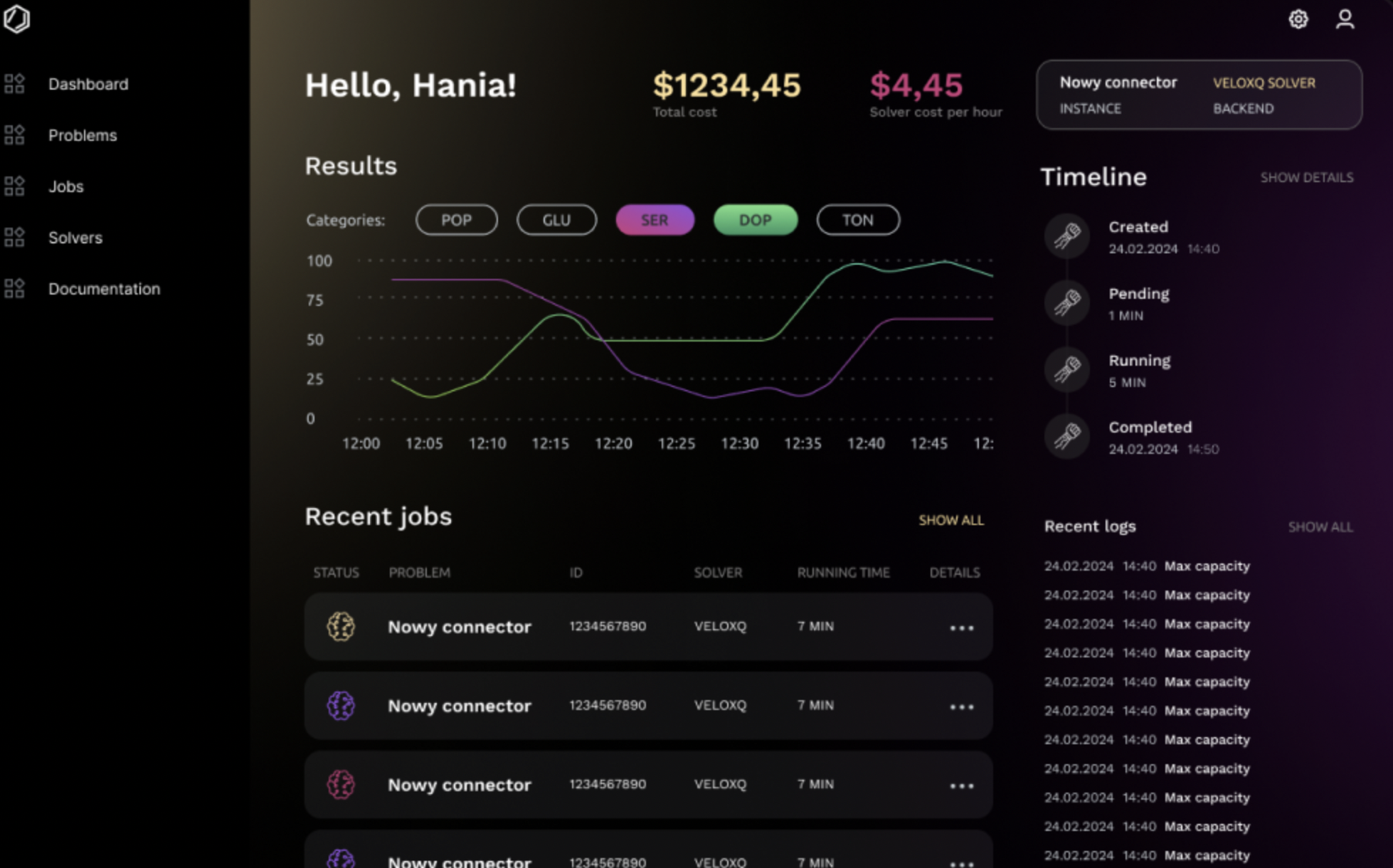Click the VeloxQ logo icon
The height and width of the screenshot is (868, 1393).
(x=16, y=19)
